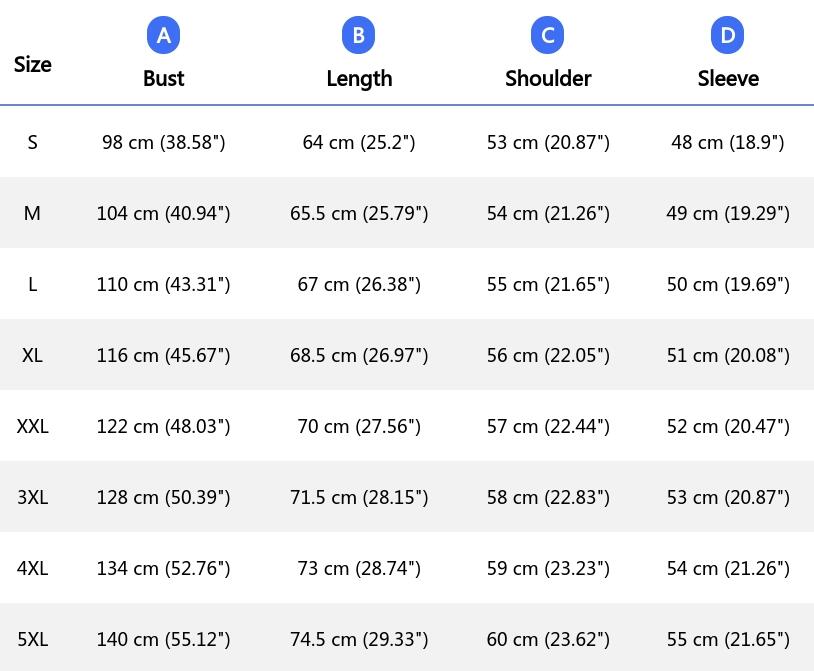Click the blue C circle icon
Viewport: 814px width, 671px height.
547,35
